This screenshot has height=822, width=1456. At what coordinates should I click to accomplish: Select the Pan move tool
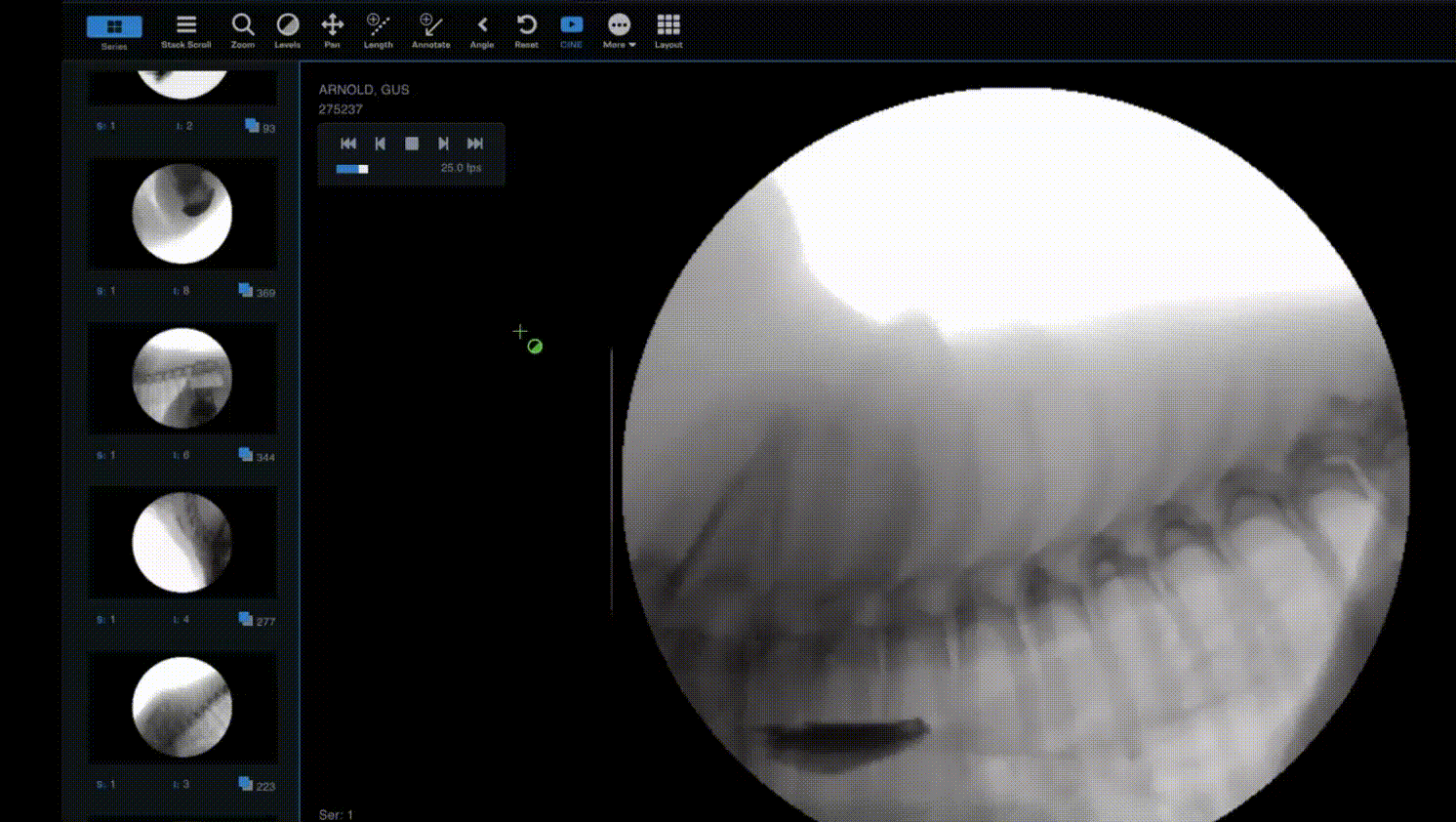coord(333,31)
